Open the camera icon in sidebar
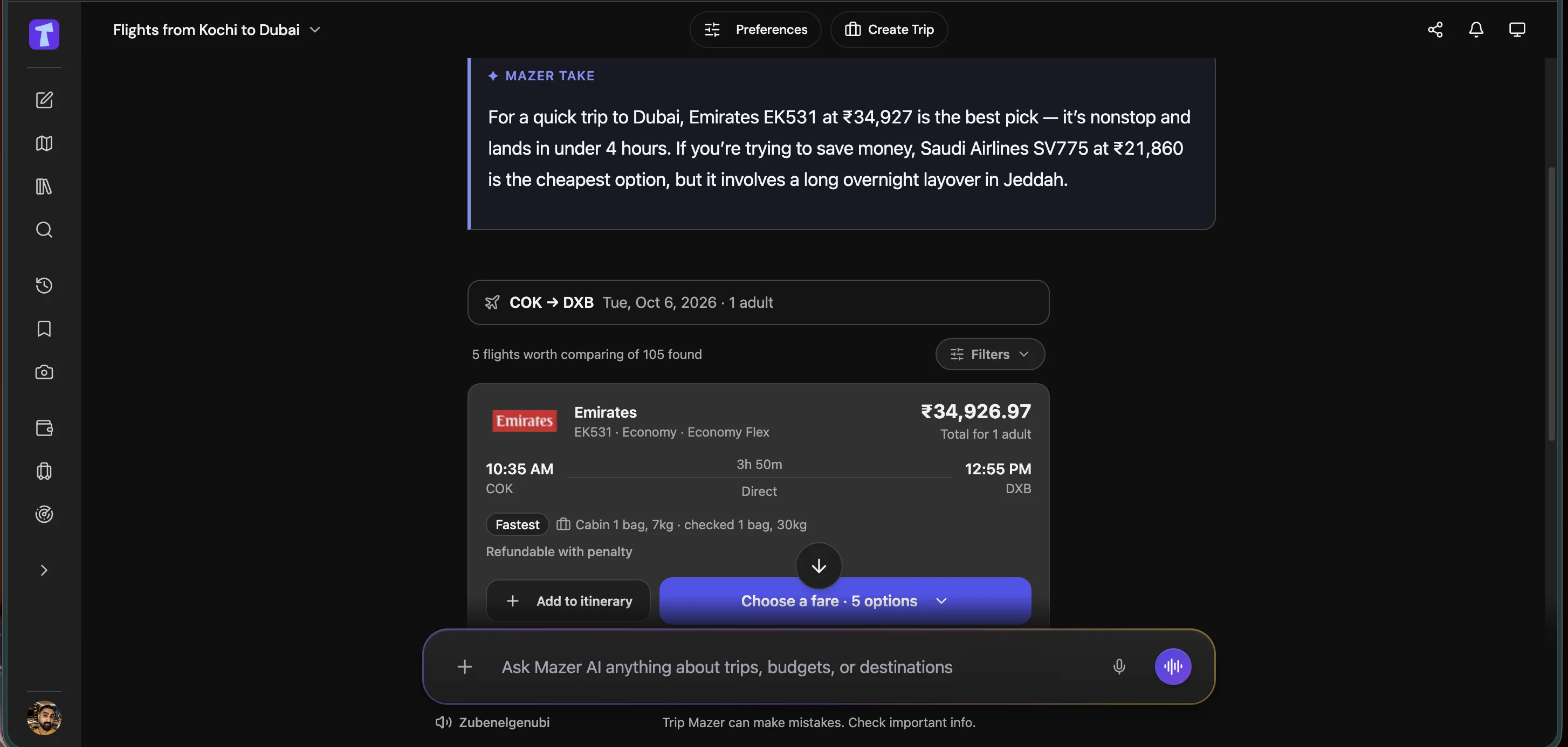This screenshot has width=1568, height=747. (x=44, y=372)
